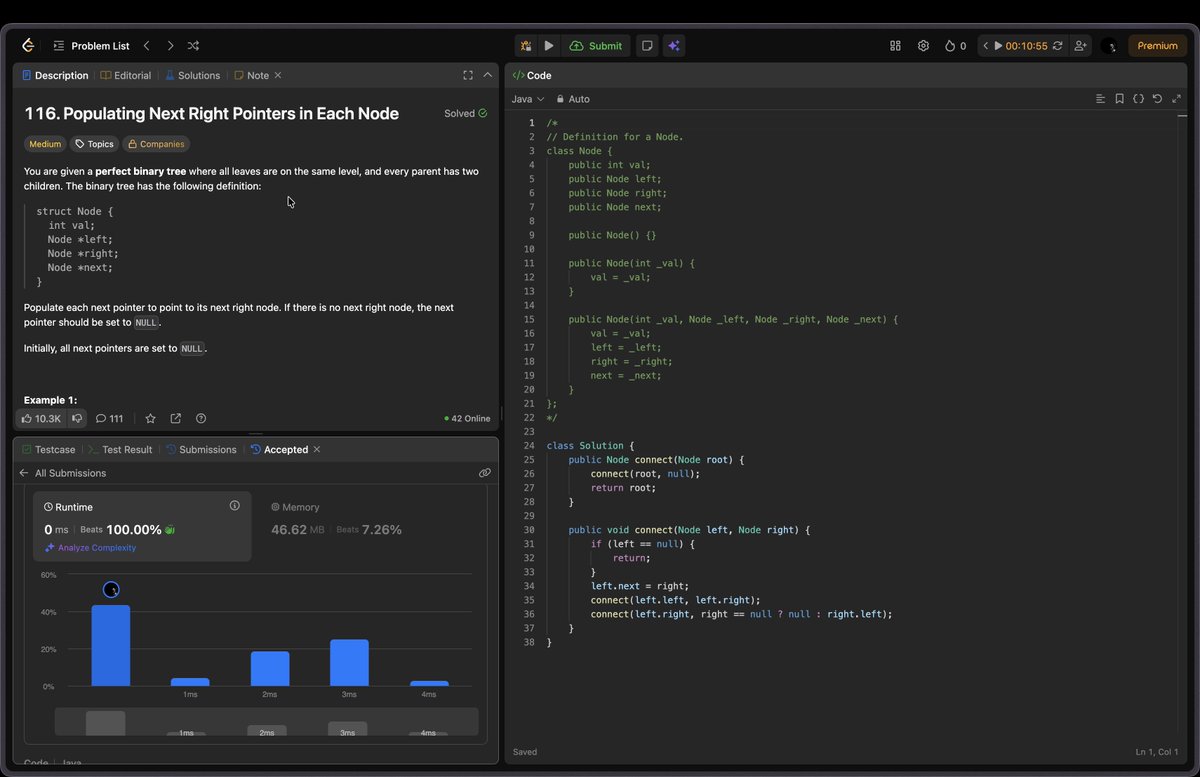
Task: Expand the Topics section
Action: click(x=94, y=143)
